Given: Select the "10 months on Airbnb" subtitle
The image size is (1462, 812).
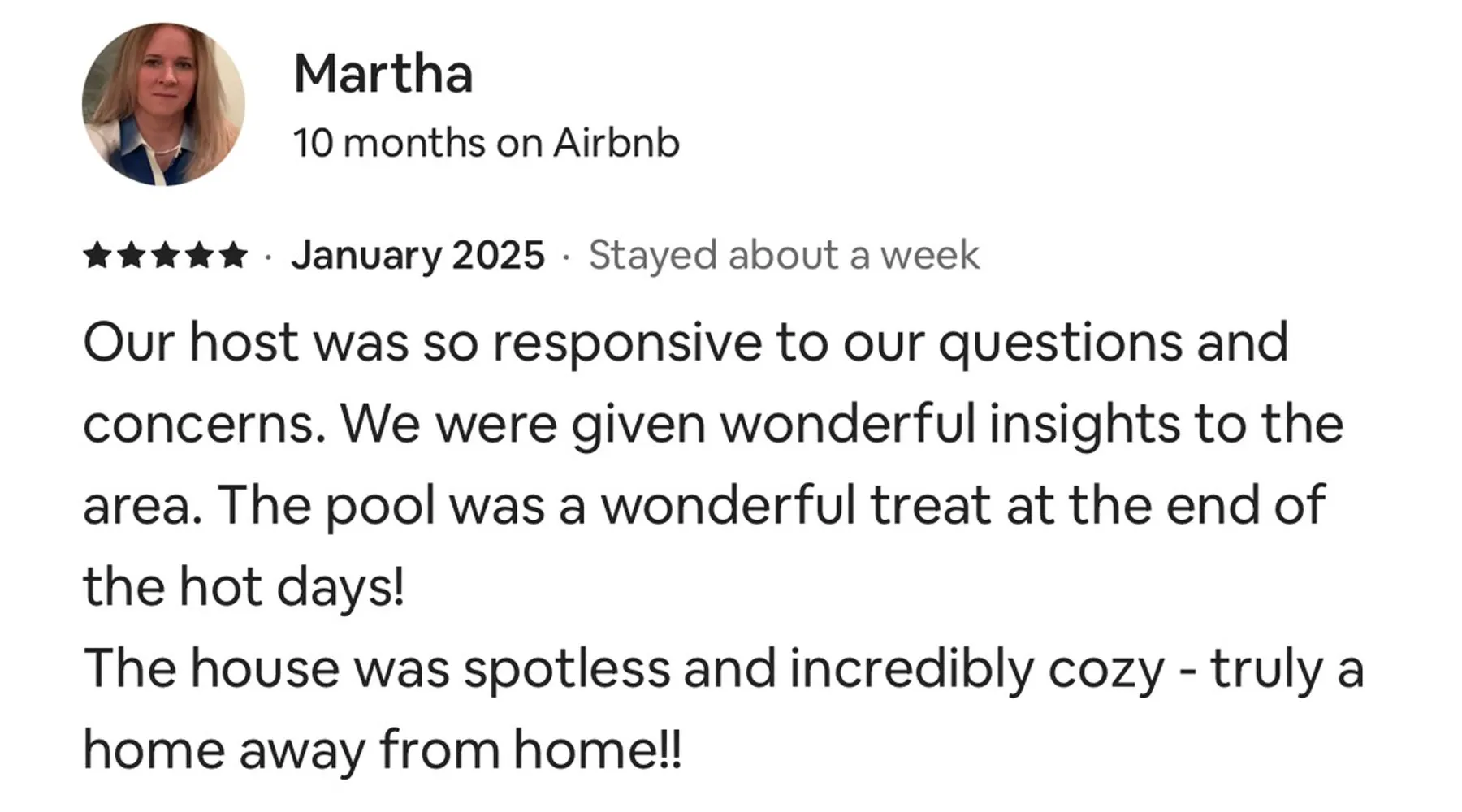Looking at the screenshot, I should point(486,144).
